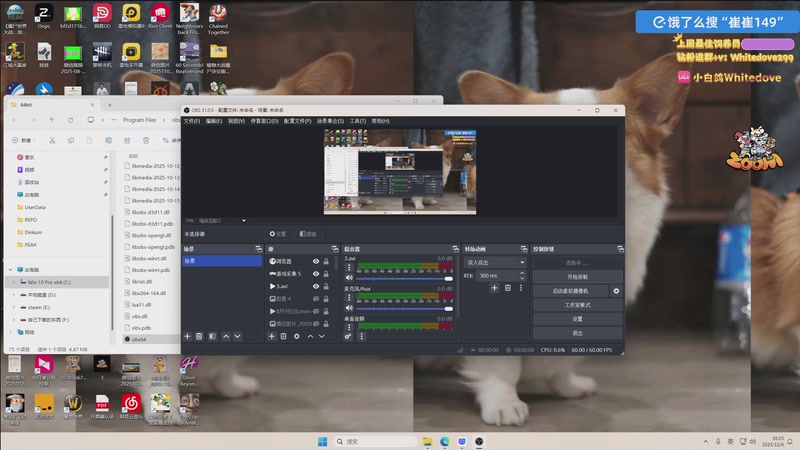Refresh the File Explorer folder view

pos(70,120)
